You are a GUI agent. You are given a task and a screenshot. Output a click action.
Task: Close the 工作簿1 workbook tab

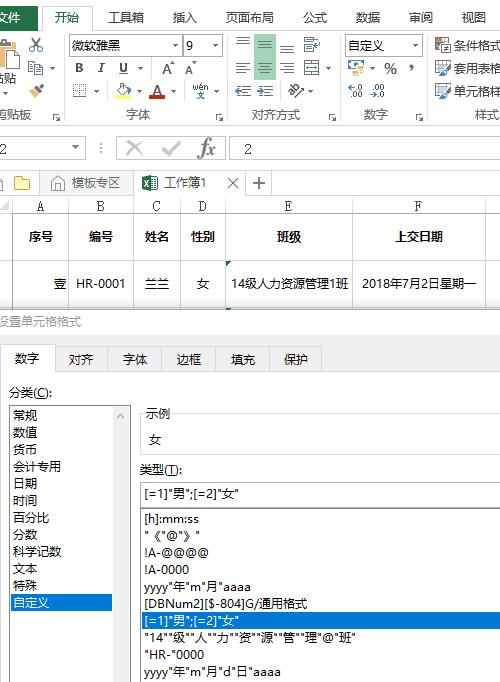pyautogui.click(x=233, y=183)
